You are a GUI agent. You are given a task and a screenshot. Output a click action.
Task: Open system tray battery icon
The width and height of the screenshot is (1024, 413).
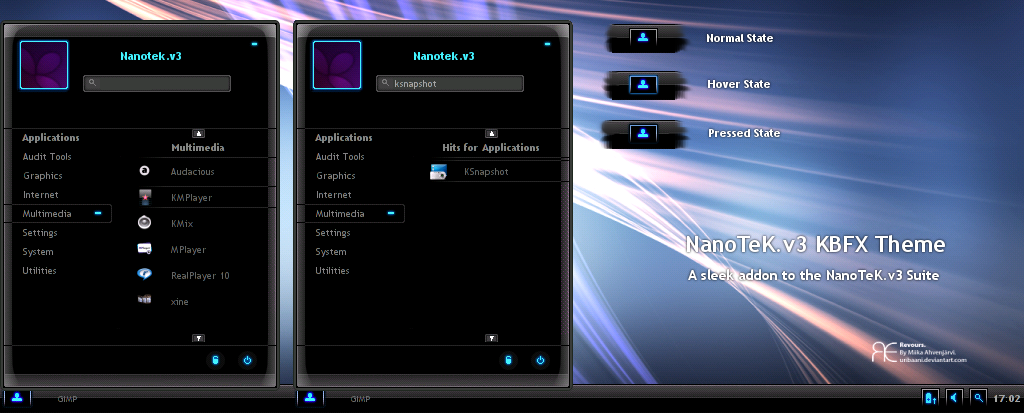pos(930,397)
